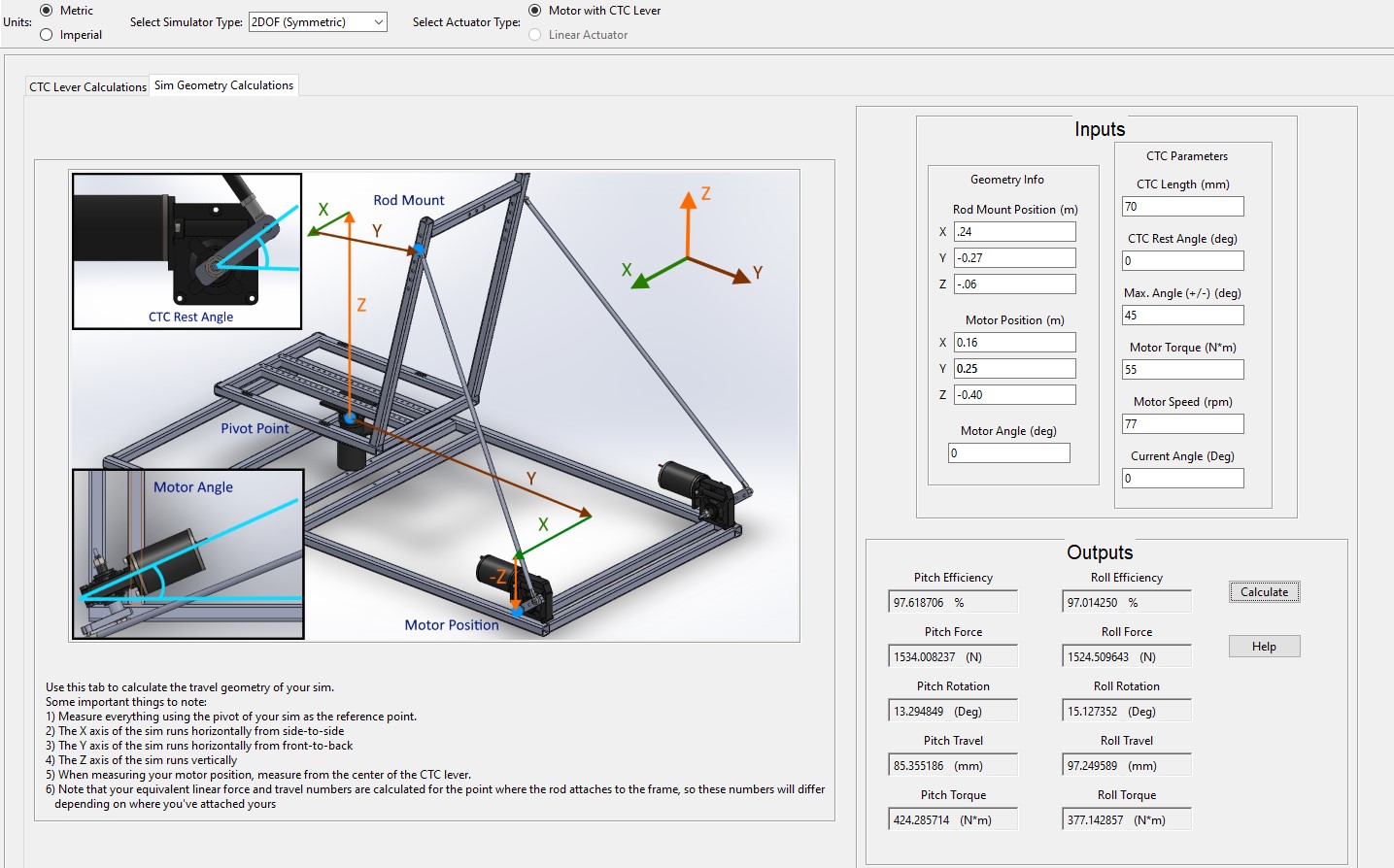The width and height of the screenshot is (1394, 868).
Task: Select the Pitch Torque output value
Action: [x=953, y=820]
